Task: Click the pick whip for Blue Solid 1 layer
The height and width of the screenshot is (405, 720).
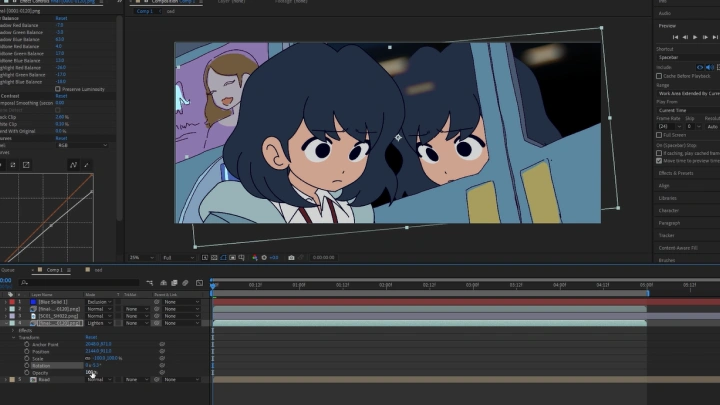Action: click(157, 302)
